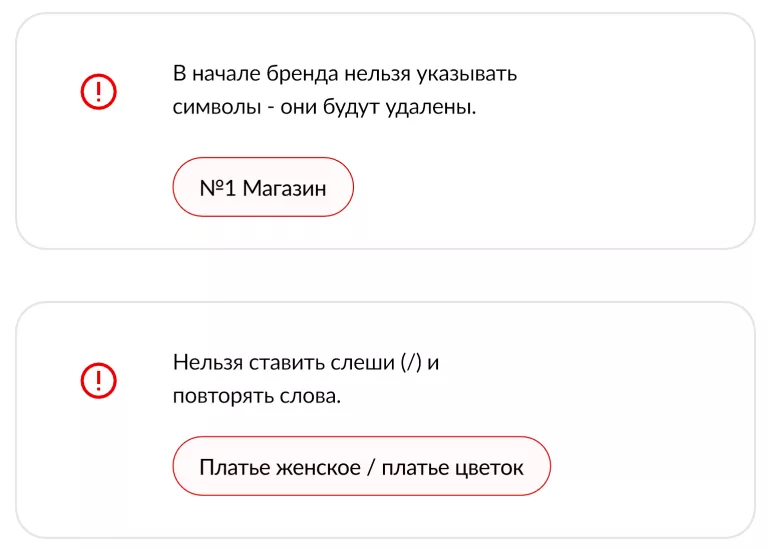Screen dimensions: 771x549
Task: Select the "Платье женское / платье цветок" chip
Action: pyautogui.click(x=361, y=467)
